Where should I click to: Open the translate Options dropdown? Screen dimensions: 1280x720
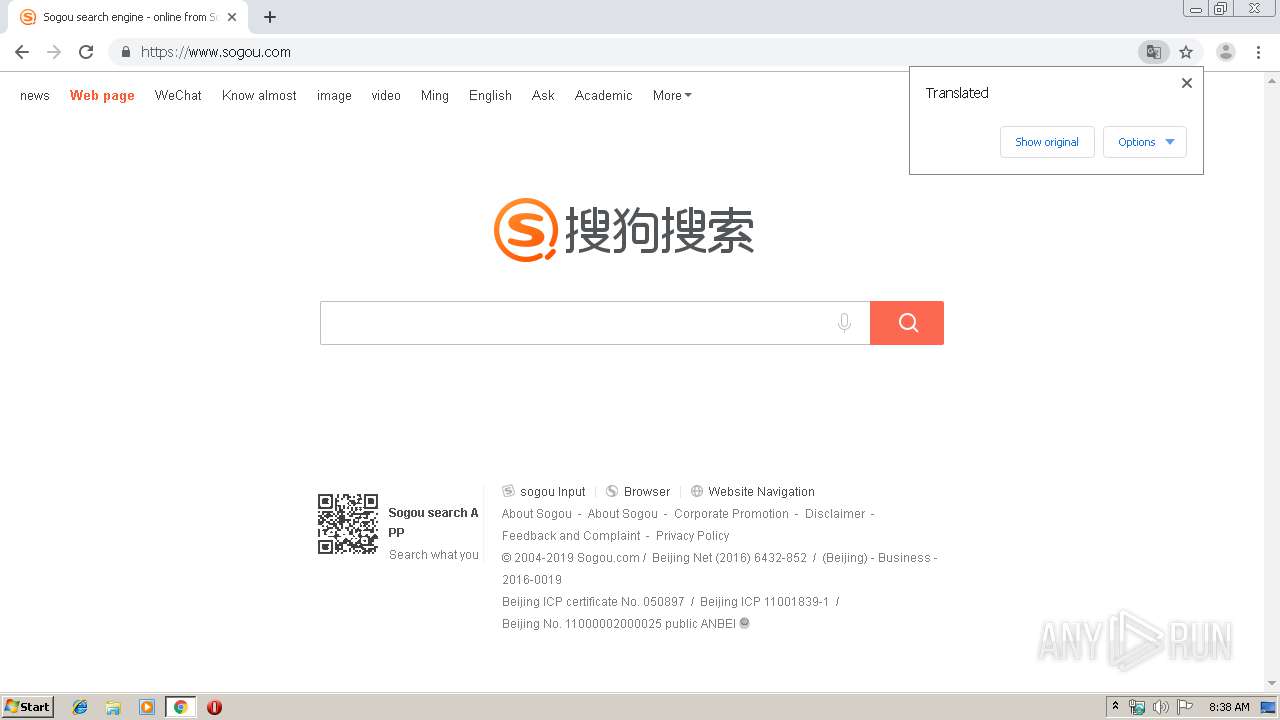1145,142
